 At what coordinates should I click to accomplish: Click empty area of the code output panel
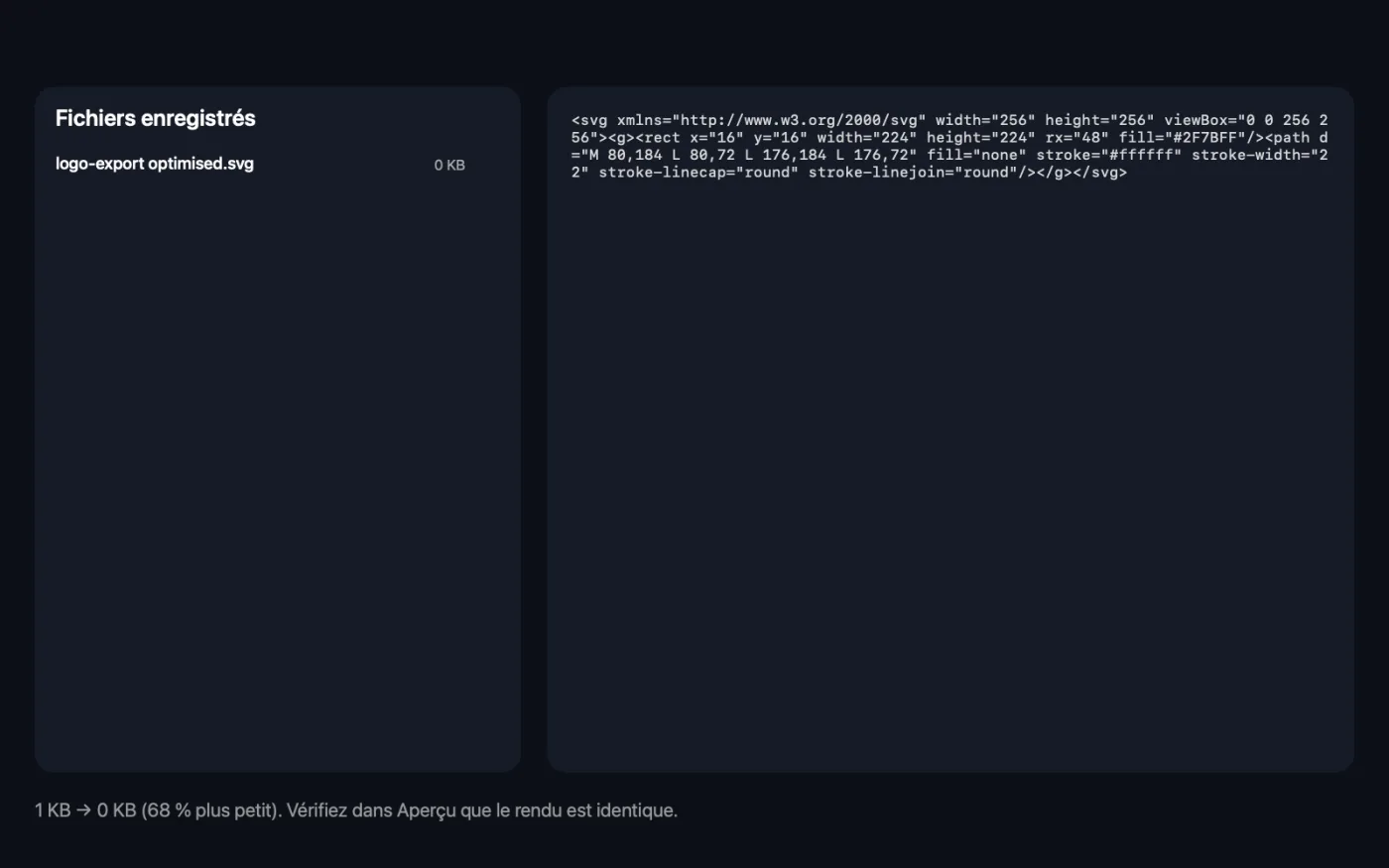click(x=950, y=476)
